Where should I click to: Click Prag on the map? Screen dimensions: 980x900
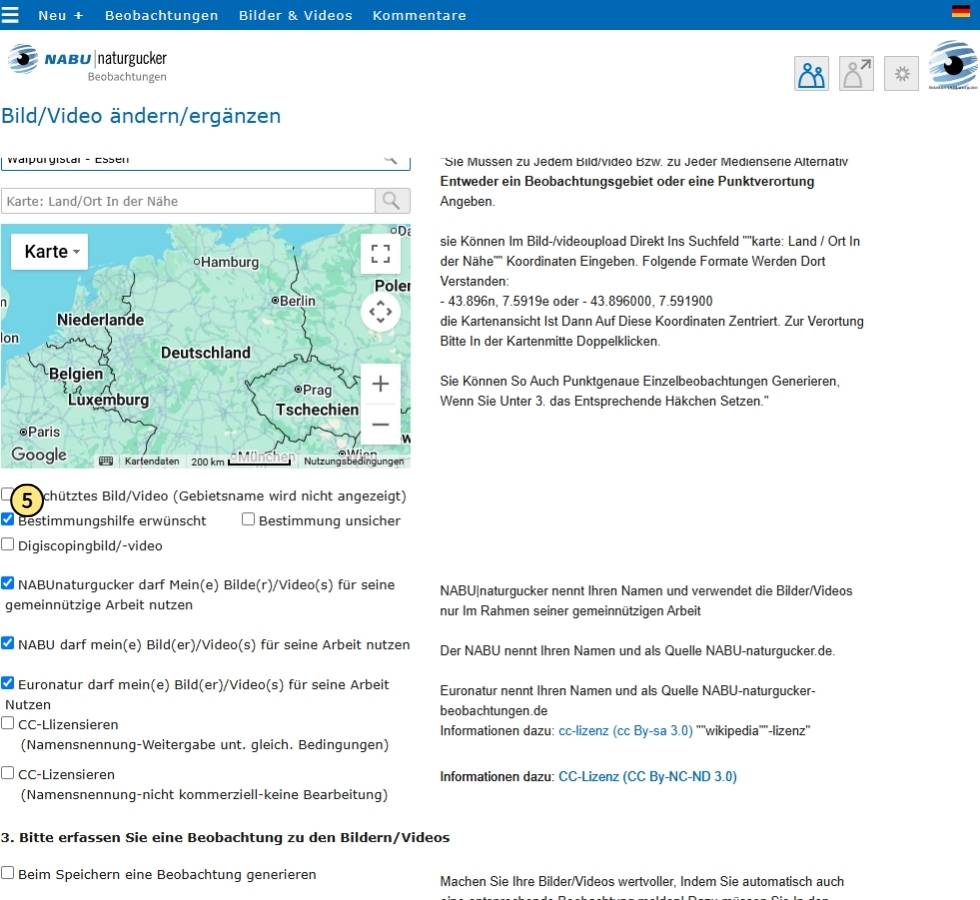(x=313, y=390)
